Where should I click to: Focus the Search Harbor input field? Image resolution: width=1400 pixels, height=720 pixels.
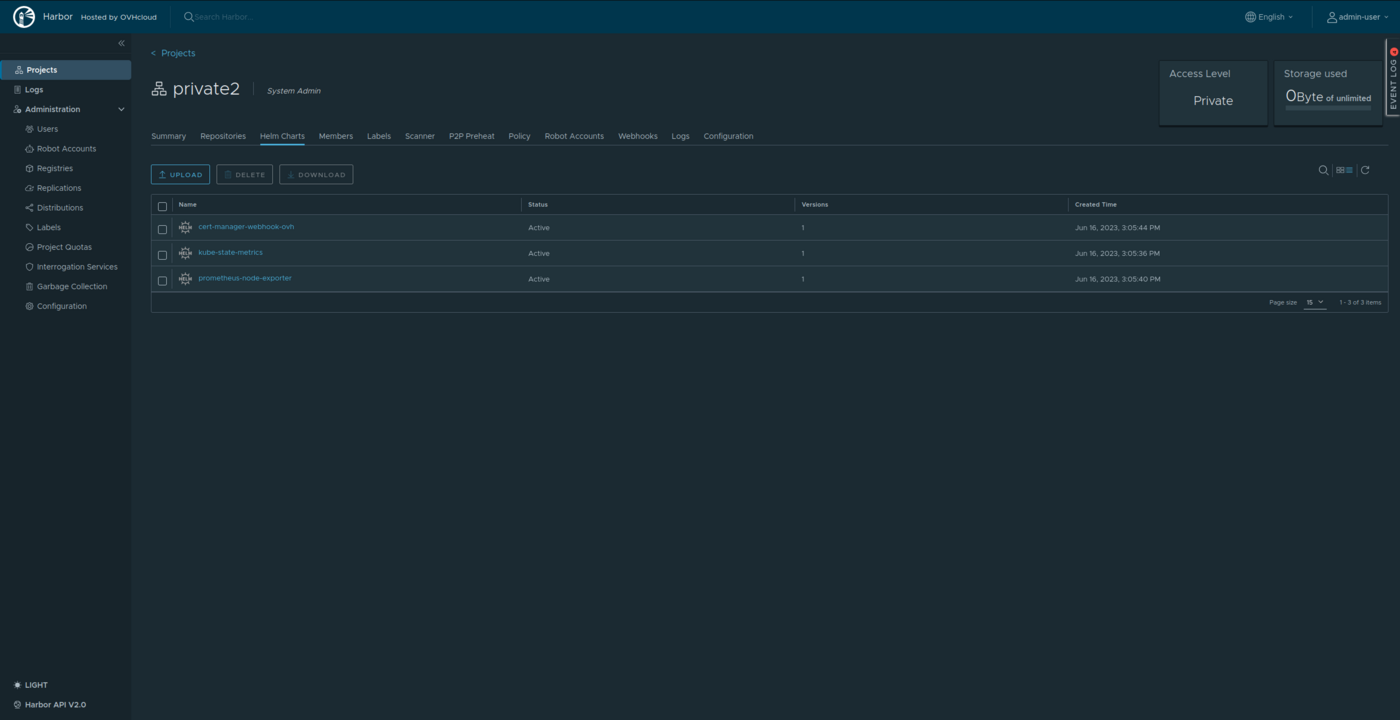[x=260, y=17]
